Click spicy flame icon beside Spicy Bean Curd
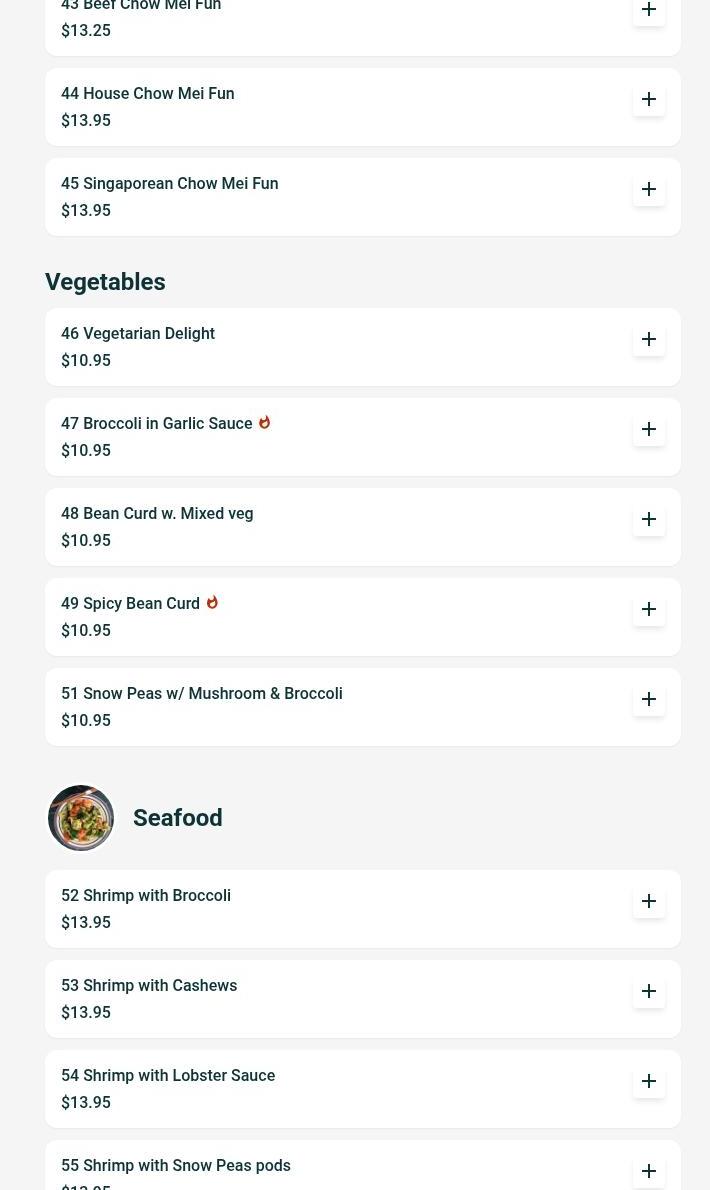Image resolution: width=710 pixels, height=1190 pixels. click(x=212, y=603)
